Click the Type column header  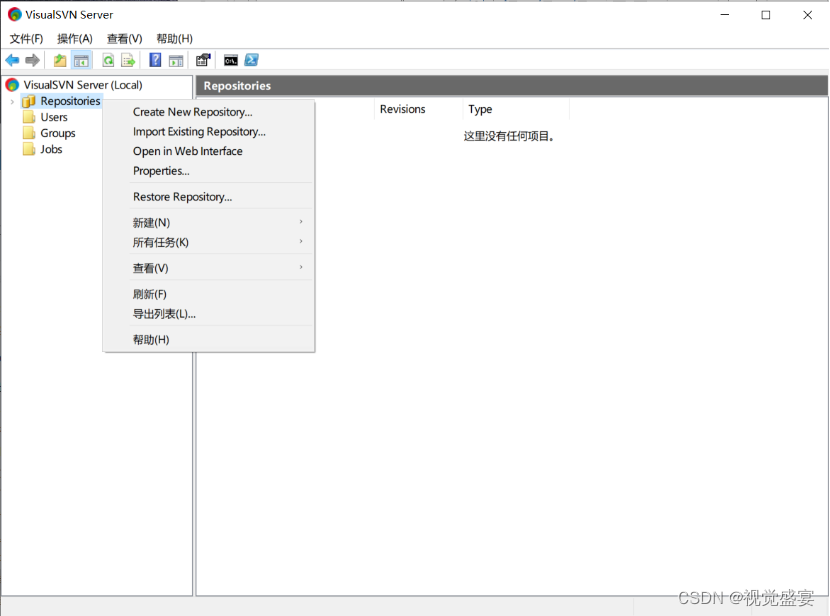[x=516, y=109]
